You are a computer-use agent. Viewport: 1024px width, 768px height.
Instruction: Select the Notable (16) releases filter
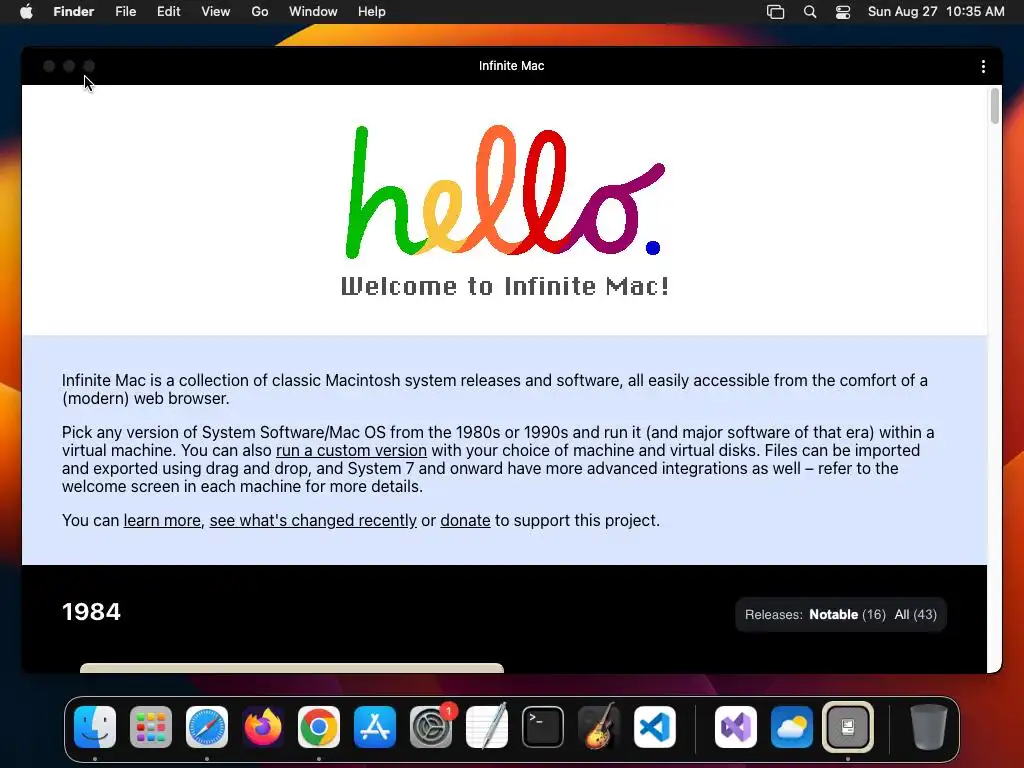847,615
